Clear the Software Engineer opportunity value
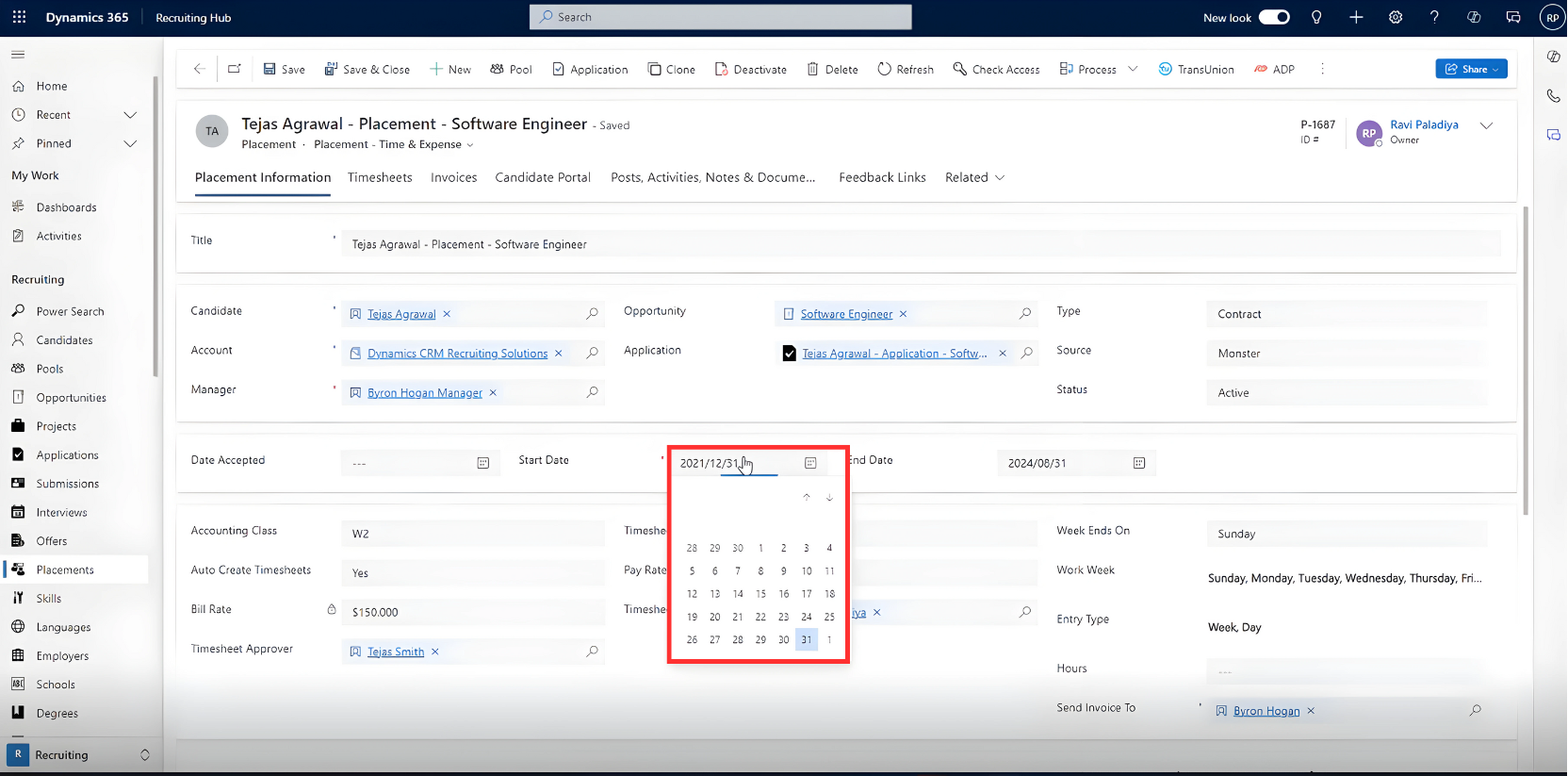The height and width of the screenshot is (776, 1568). (x=903, y=314)
